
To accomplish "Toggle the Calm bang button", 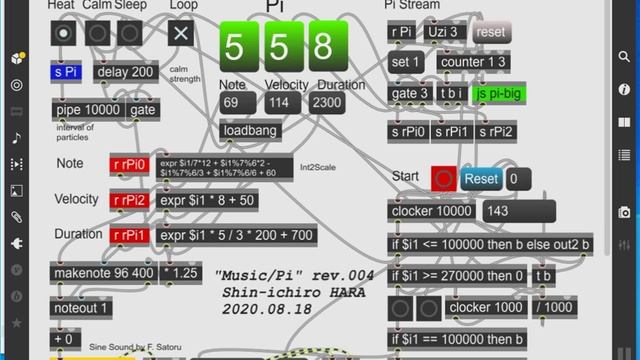I will click(97, 33).
